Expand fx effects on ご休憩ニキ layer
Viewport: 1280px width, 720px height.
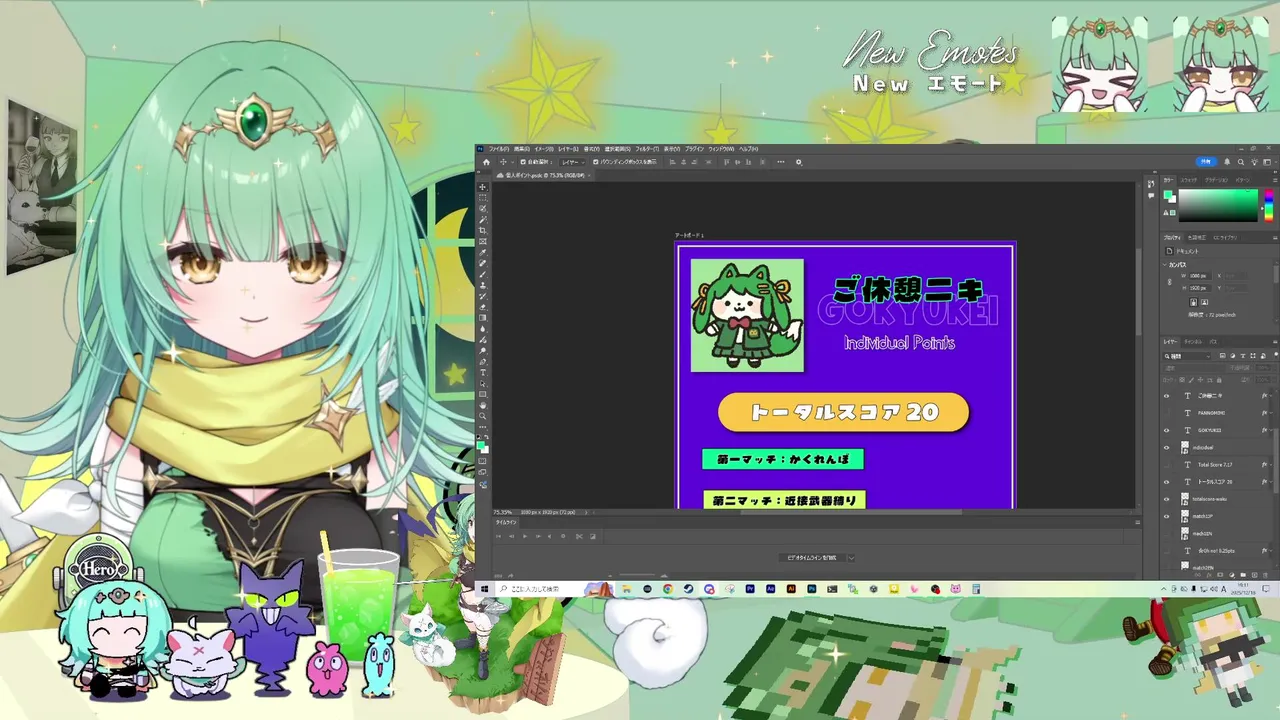click(x=1271, y=396)
